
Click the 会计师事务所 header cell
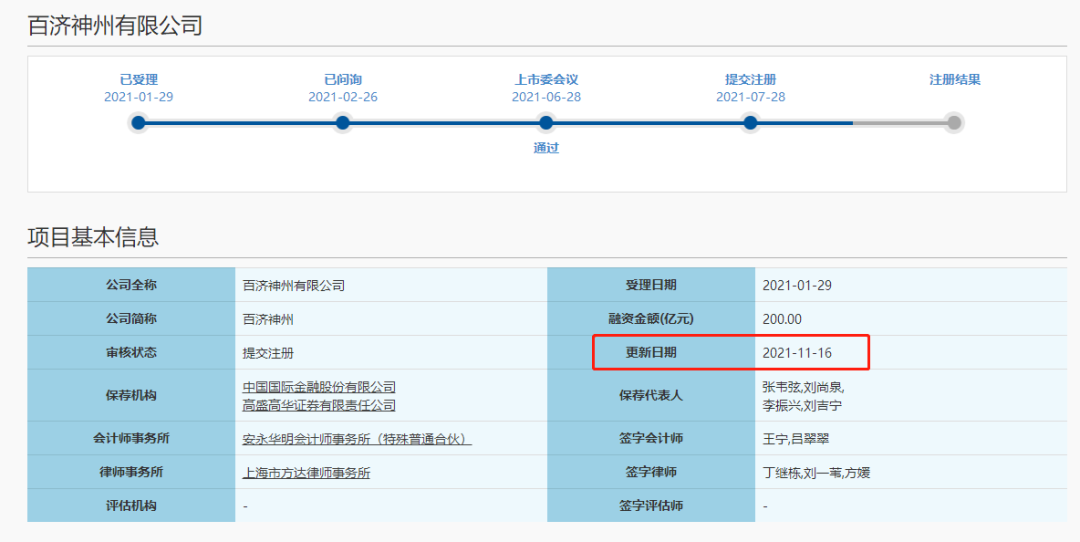(x=131, y=439)
